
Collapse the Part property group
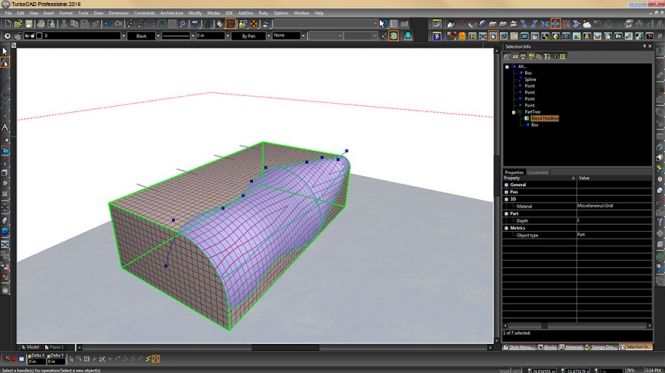(x=506, y=214)
